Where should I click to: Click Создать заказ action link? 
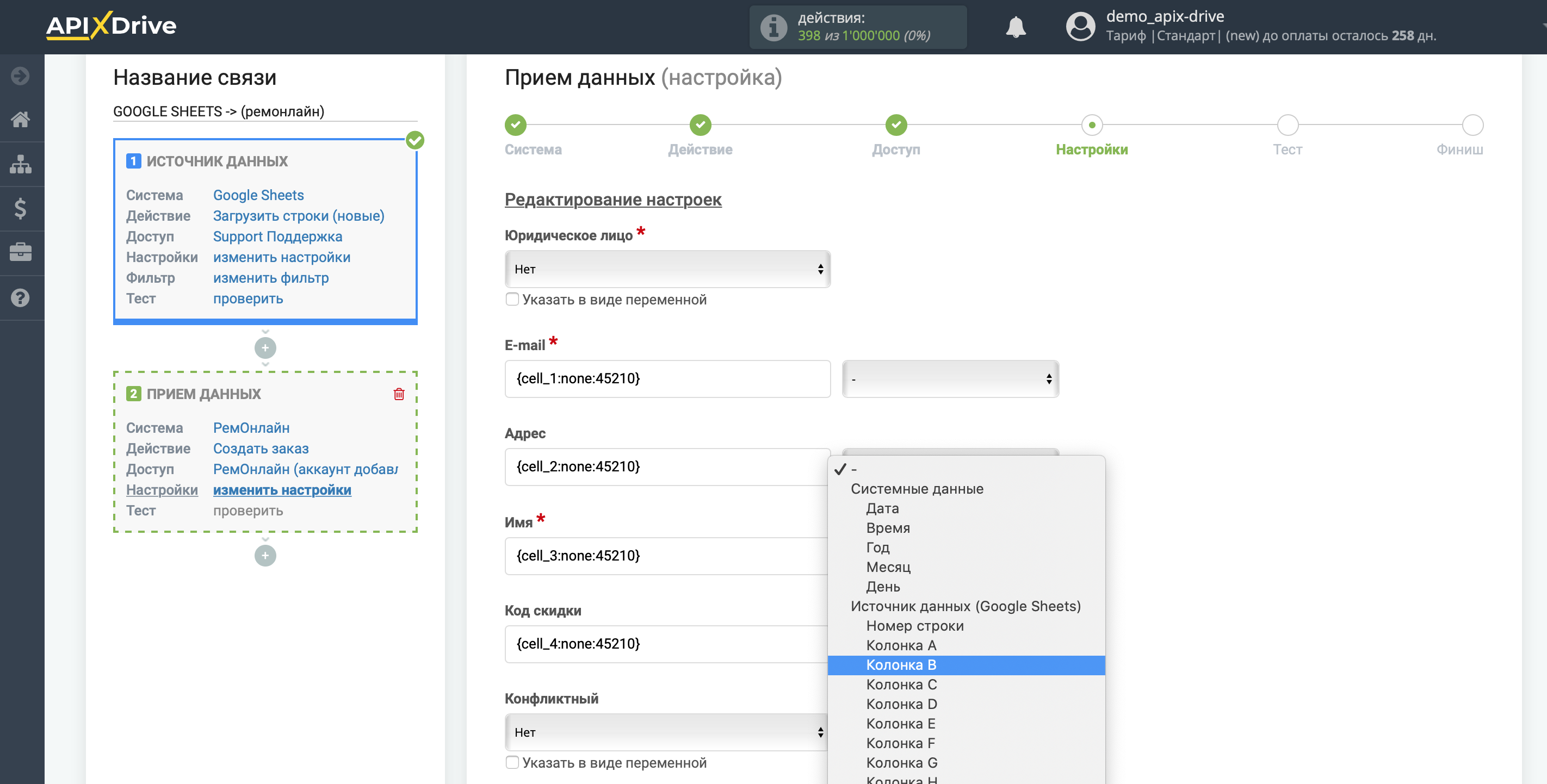[x=261, y=449]
